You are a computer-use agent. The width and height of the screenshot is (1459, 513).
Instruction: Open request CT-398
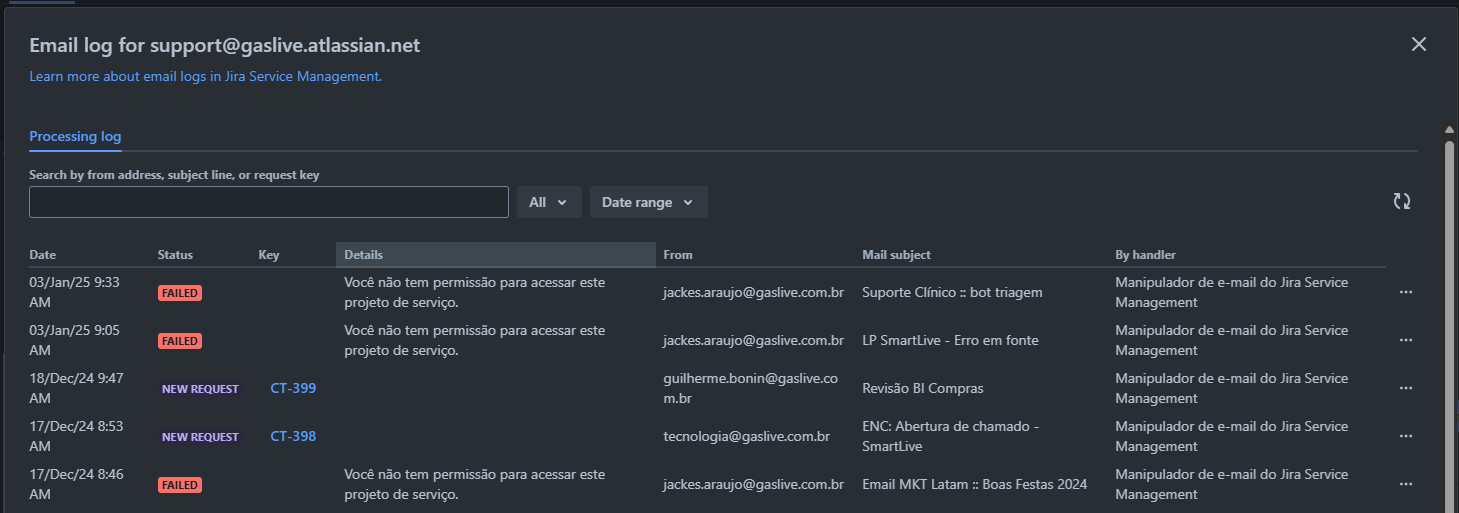[x=293, y=436]
